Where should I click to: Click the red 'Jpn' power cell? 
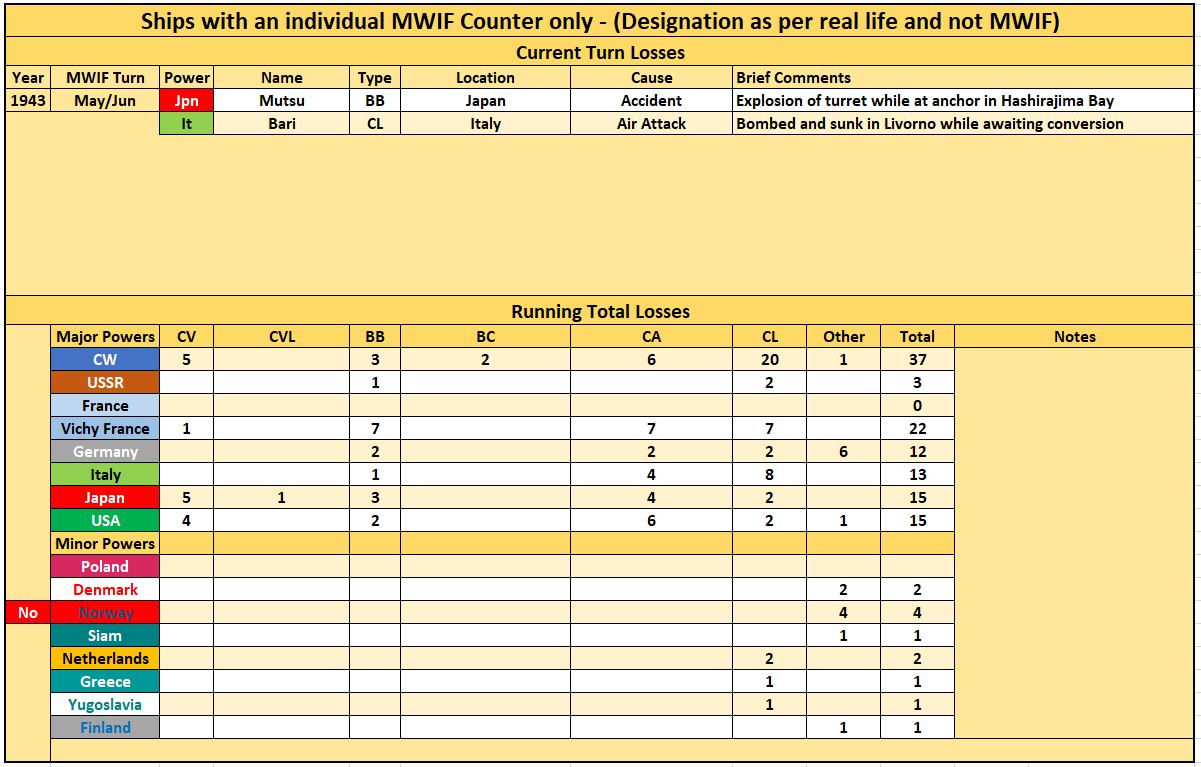187,100
